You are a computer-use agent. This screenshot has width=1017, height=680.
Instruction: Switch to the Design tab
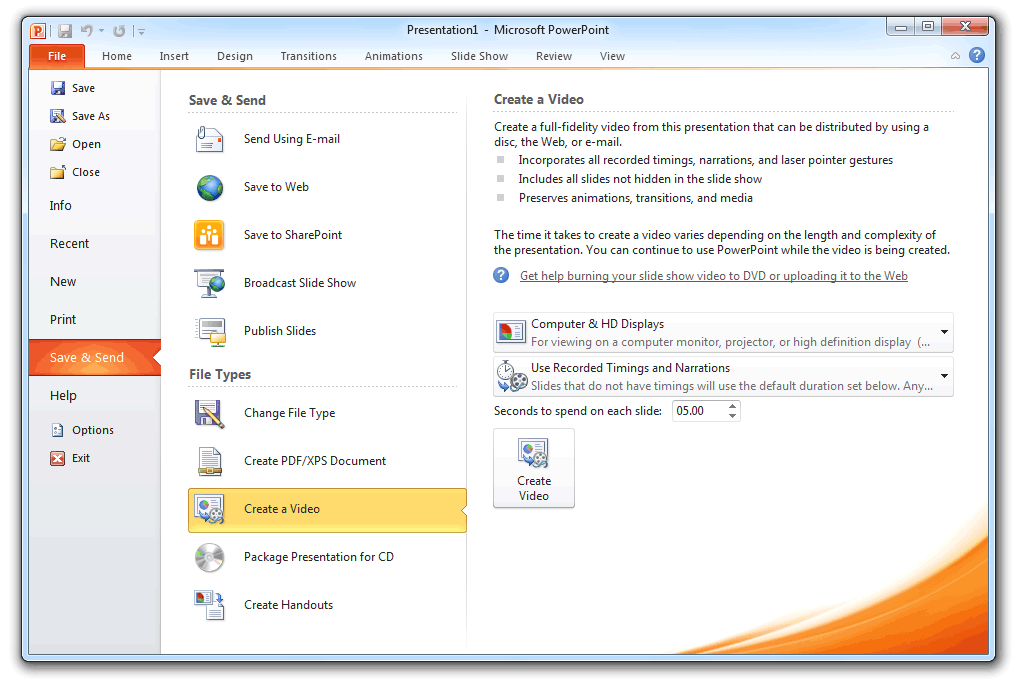click(235, 56)
